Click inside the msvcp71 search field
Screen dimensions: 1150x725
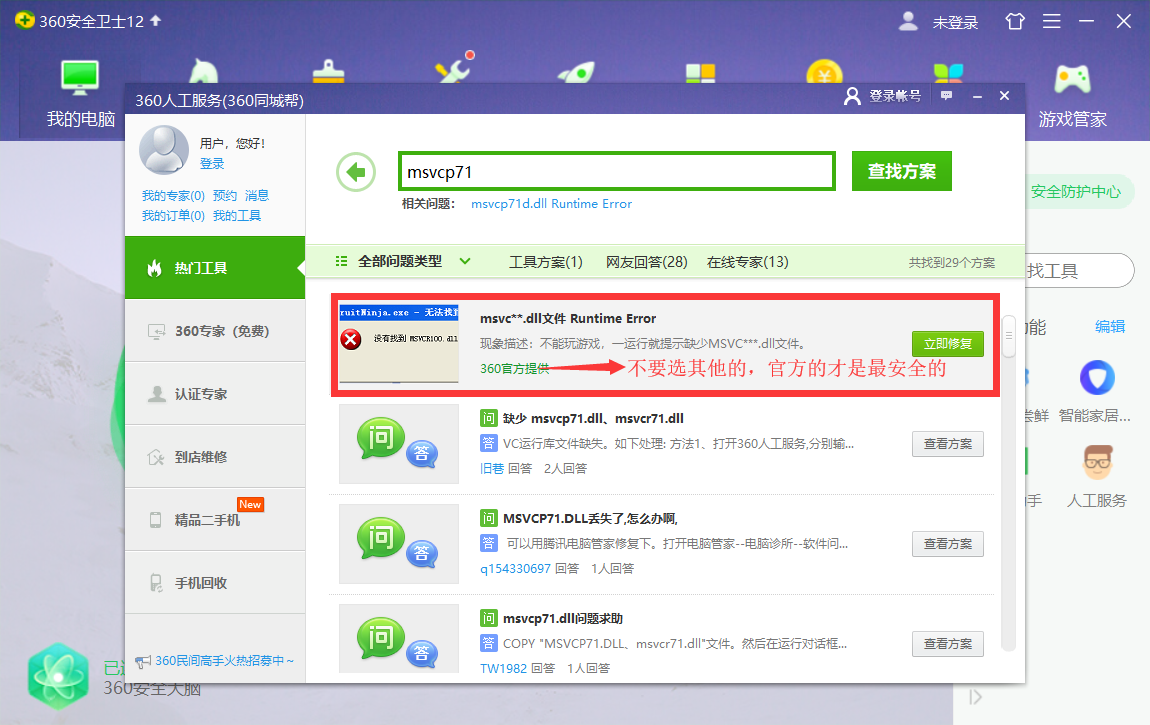[x=617, y=170]
